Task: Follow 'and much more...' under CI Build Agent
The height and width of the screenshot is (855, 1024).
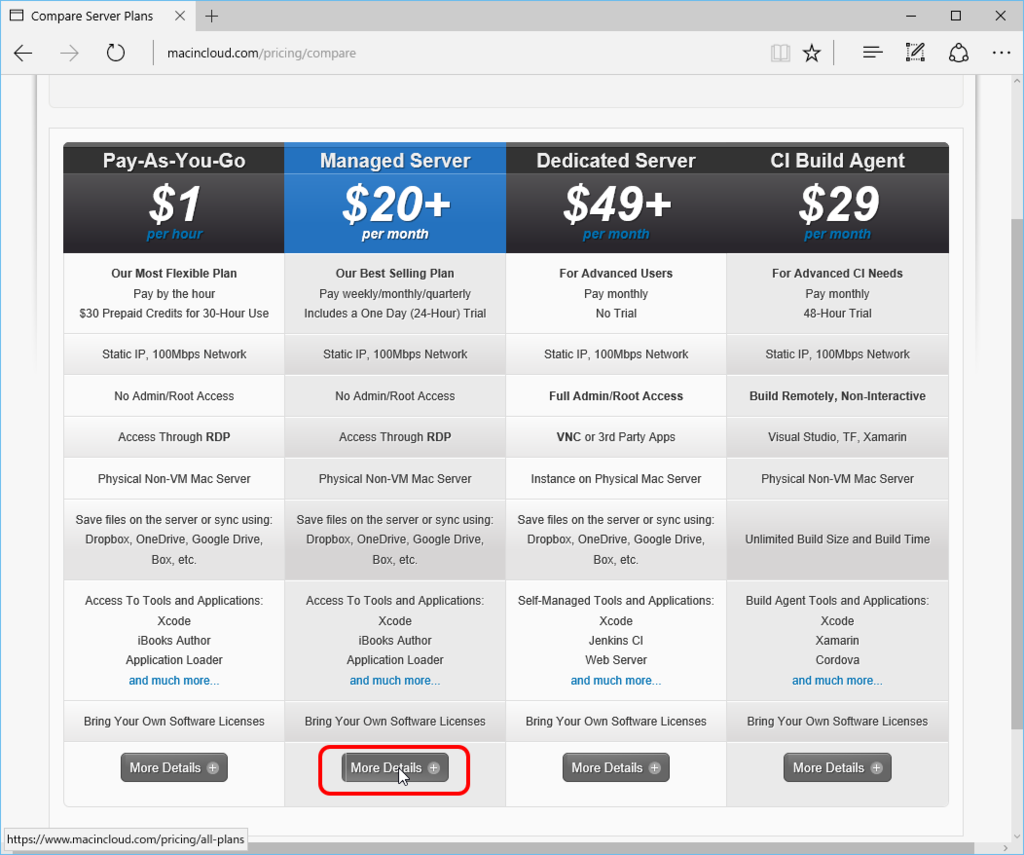Action: 837,681
